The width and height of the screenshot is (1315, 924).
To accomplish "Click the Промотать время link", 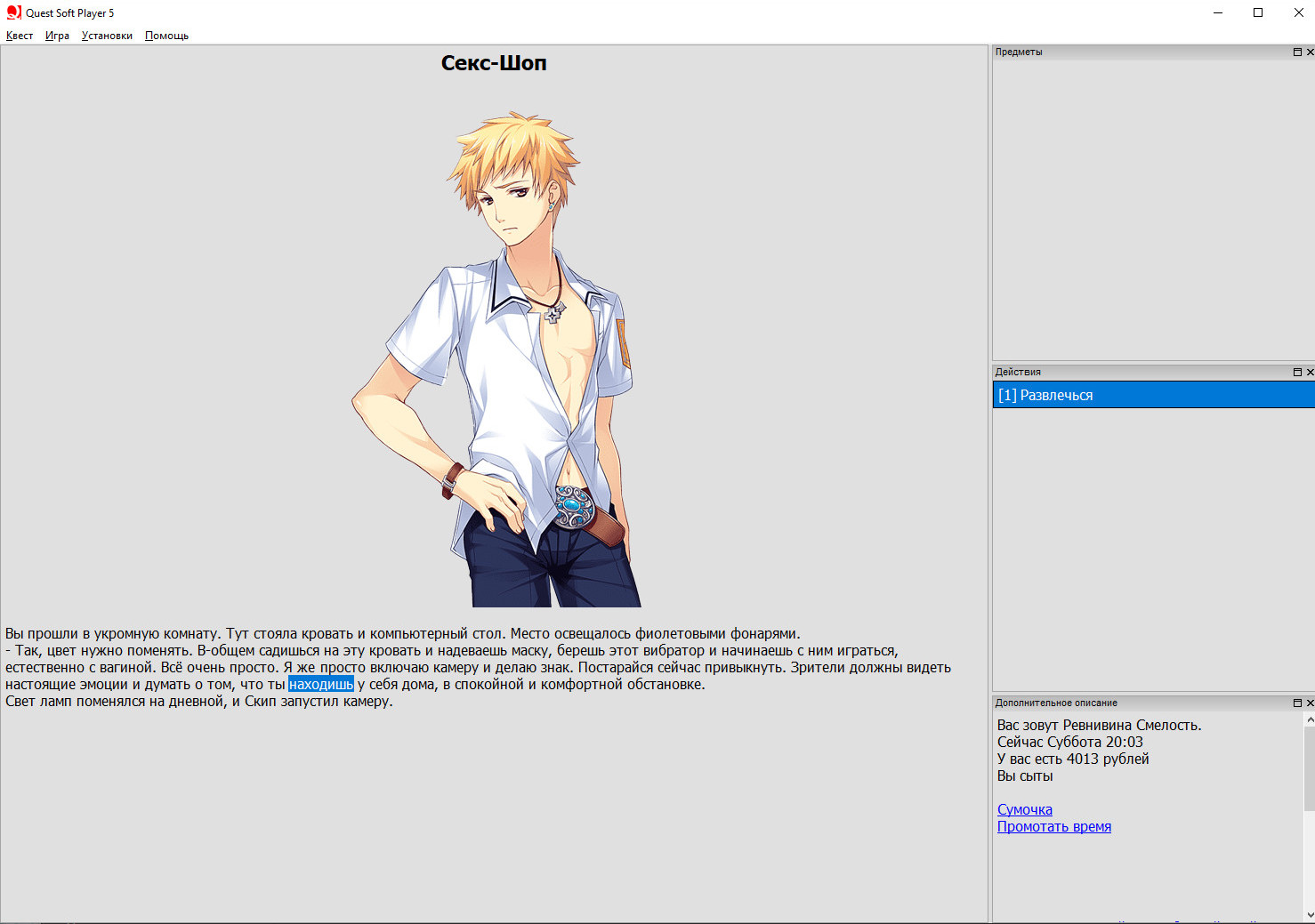I will [x=1054, y=826].
